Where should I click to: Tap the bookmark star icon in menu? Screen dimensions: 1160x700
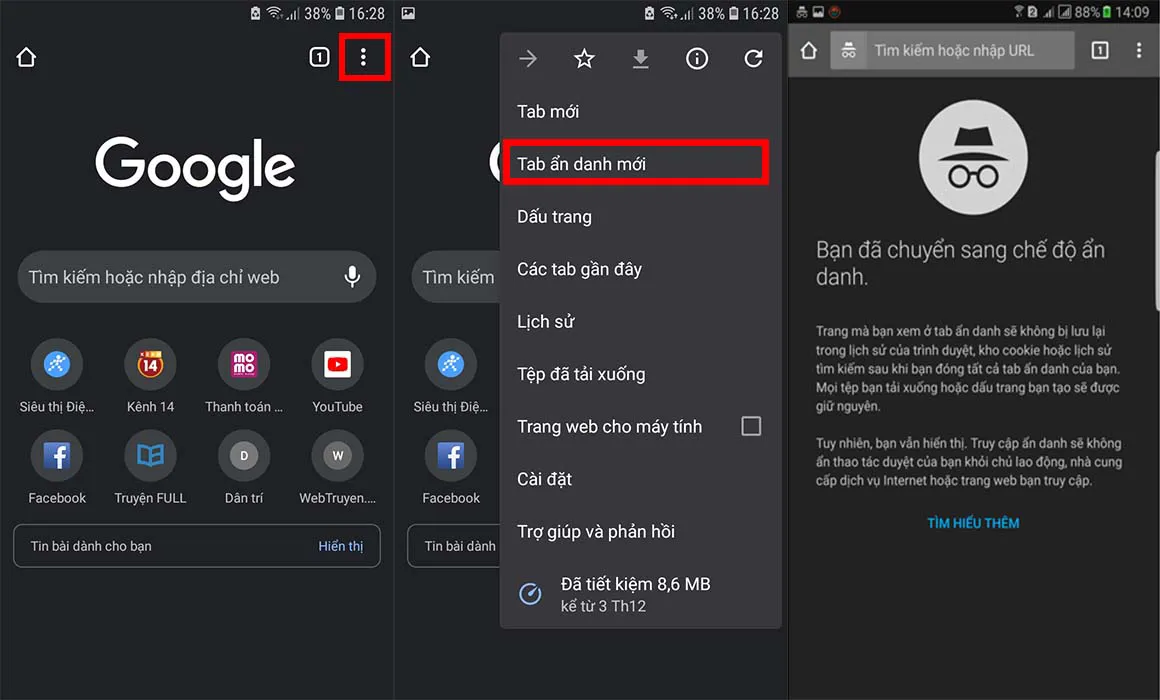[585, 59]
